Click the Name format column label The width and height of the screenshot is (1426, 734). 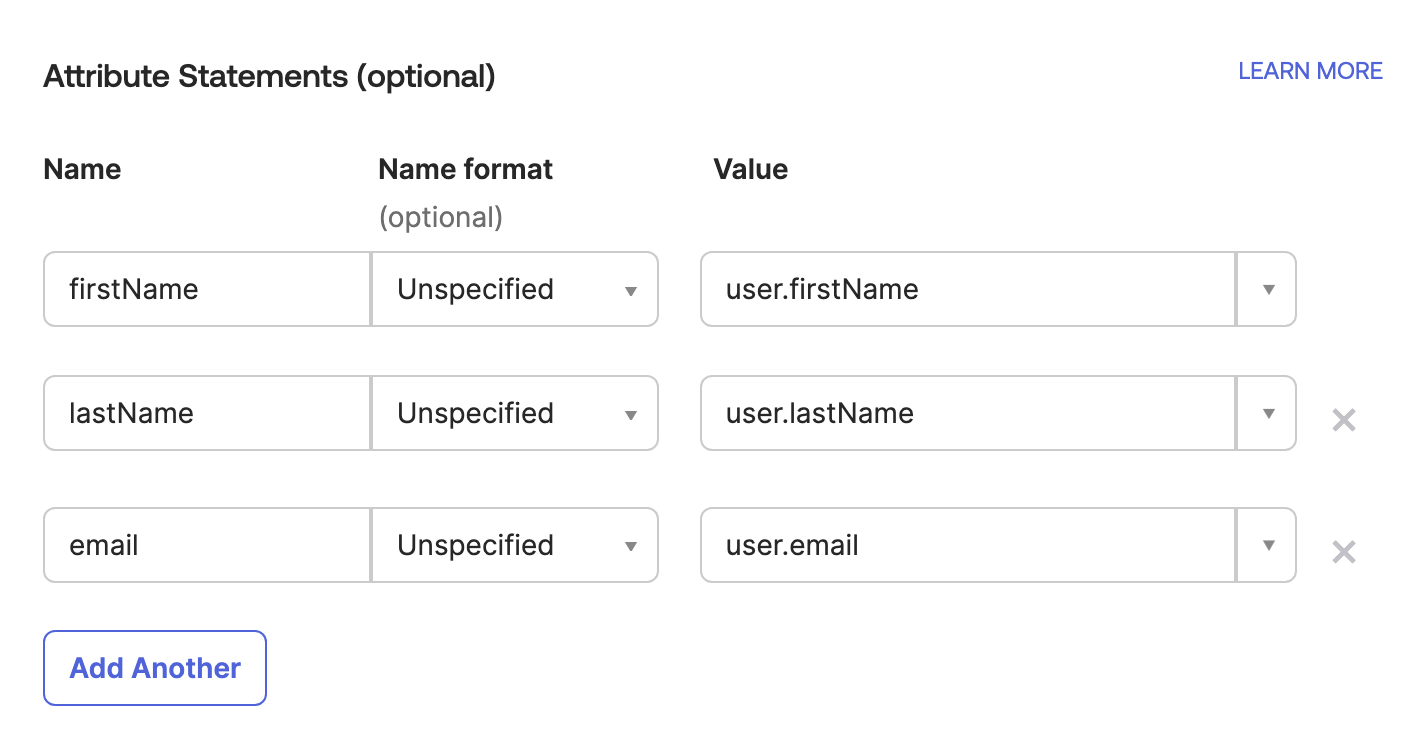(465, 169)
